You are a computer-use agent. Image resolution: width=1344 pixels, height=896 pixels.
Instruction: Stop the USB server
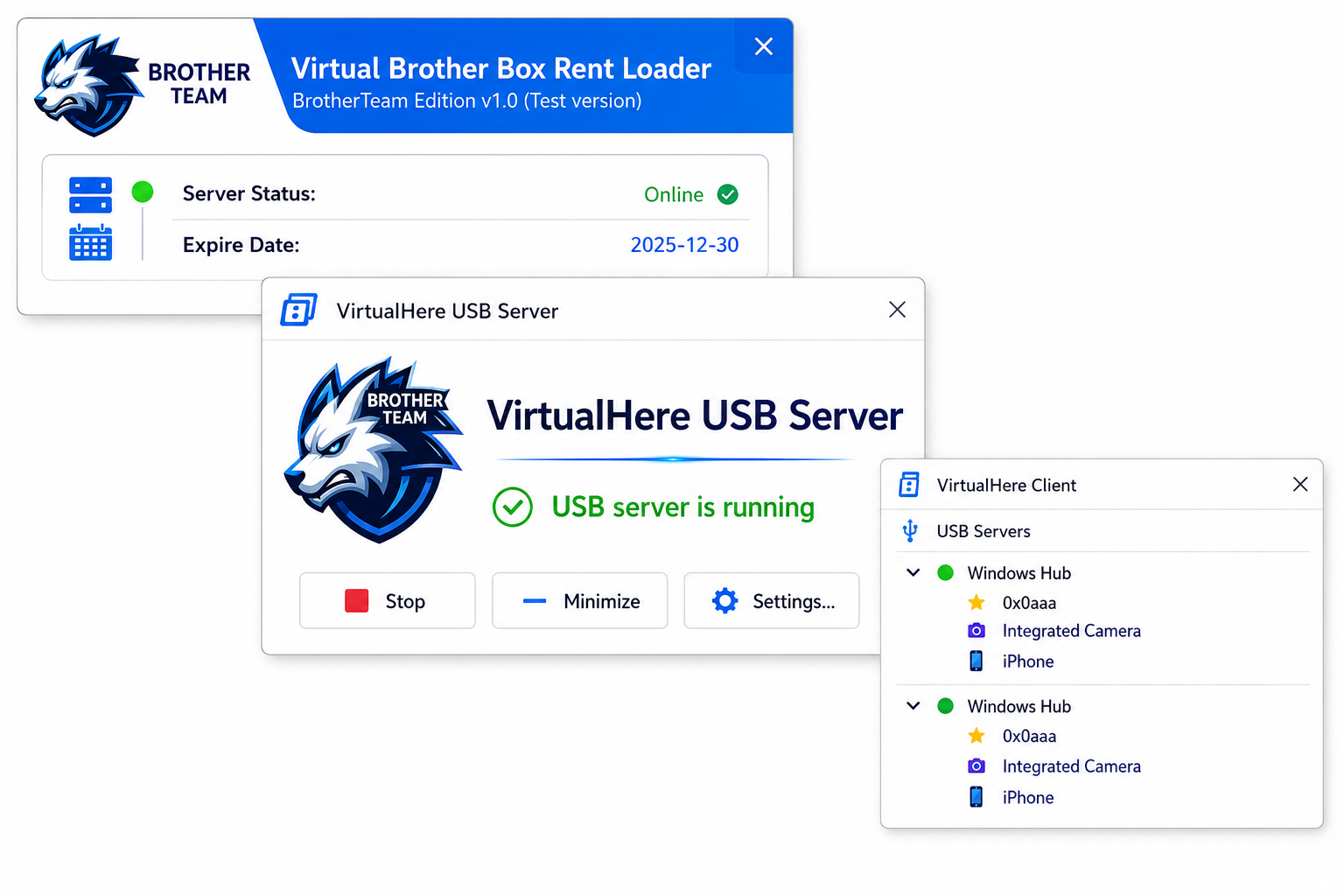pyautogui.click(x=388, y=601)
